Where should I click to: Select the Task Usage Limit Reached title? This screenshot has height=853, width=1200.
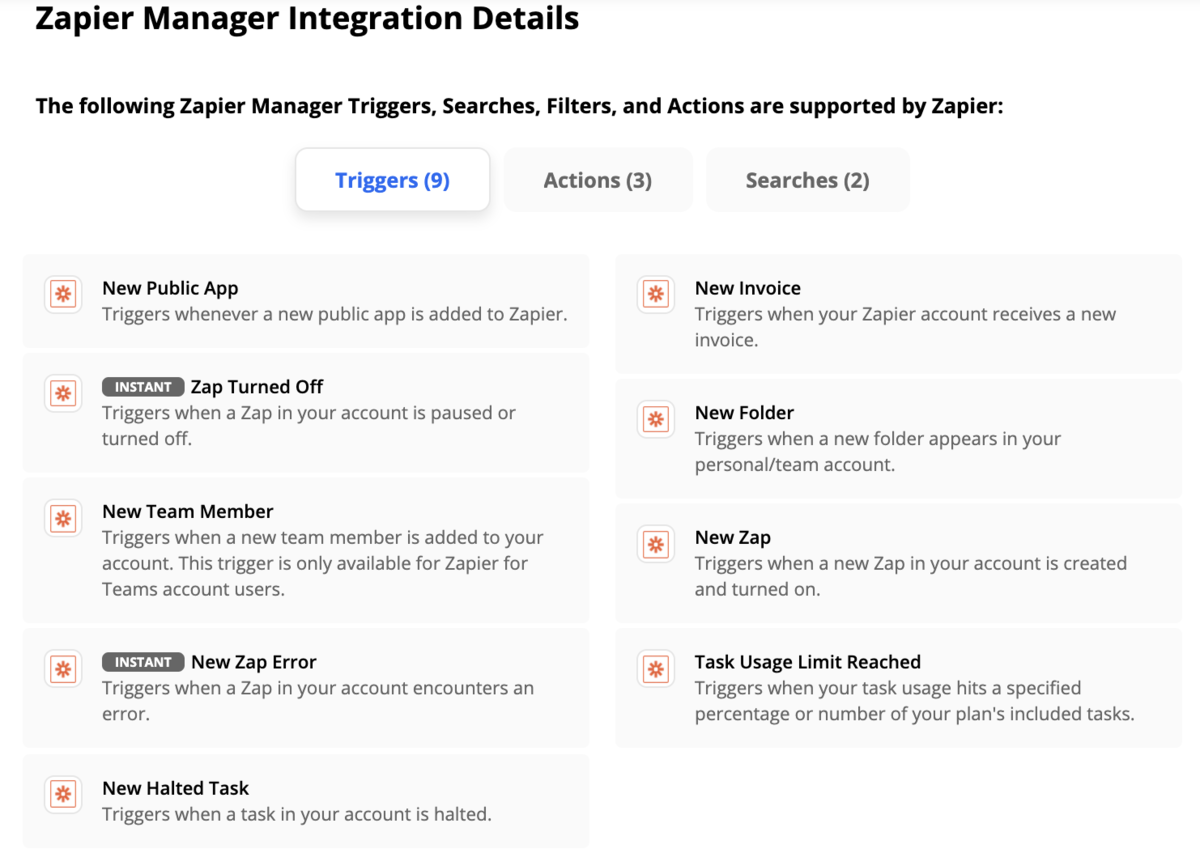pos(808,662)
